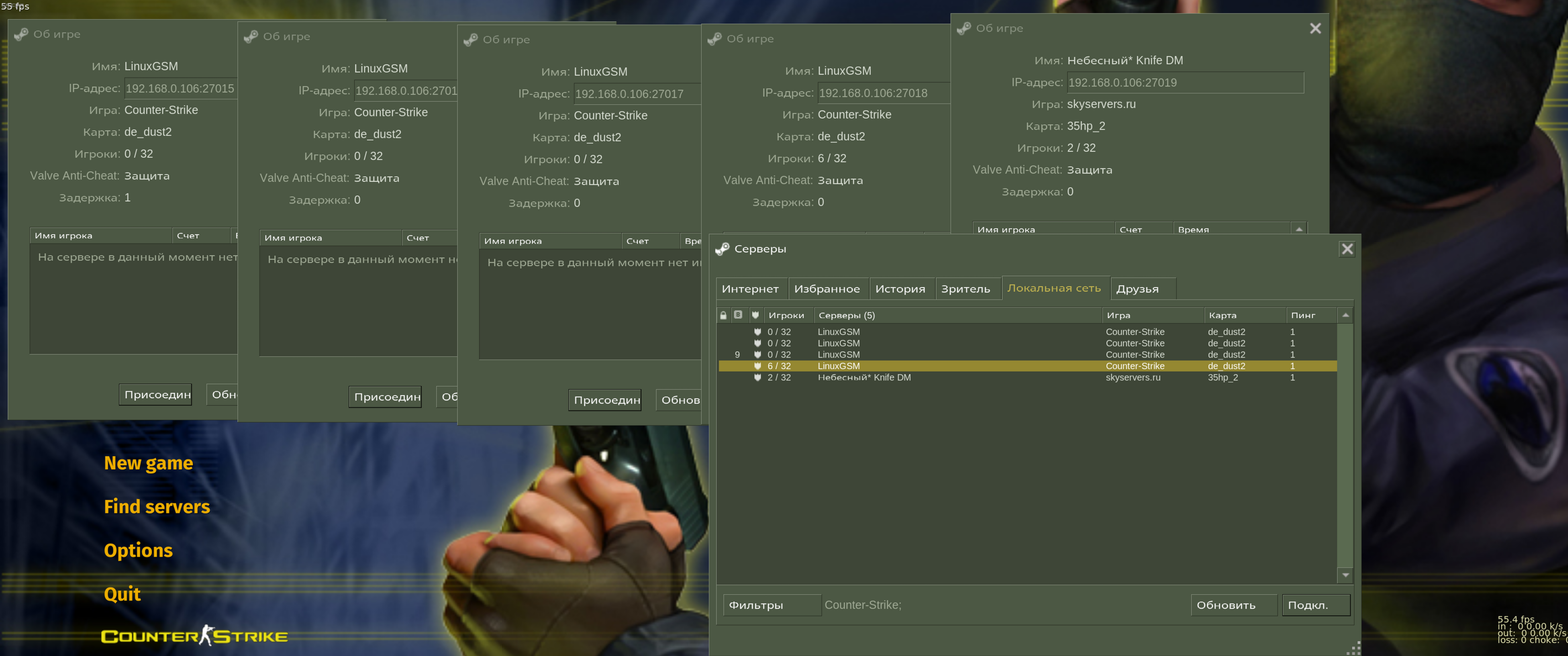Click the player list scroll-up arrow in Knife DM dialog
The width and height of the screenshot is (1568, 656).
pyautogui.click(x=1299, y=229)
